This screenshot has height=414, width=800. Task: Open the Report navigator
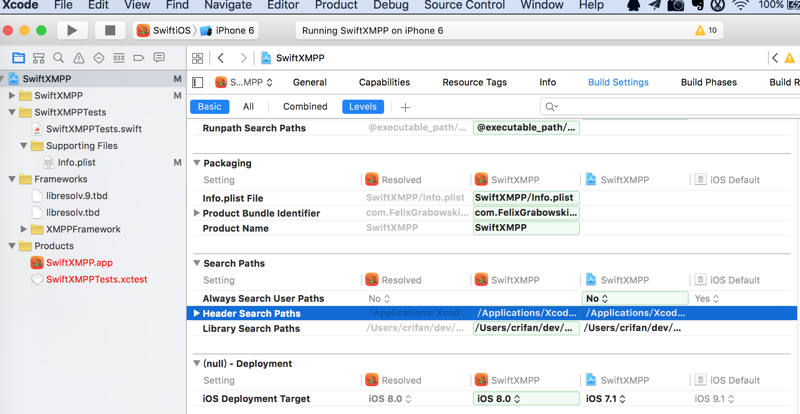pyautogui.click(x=159, y=58)
